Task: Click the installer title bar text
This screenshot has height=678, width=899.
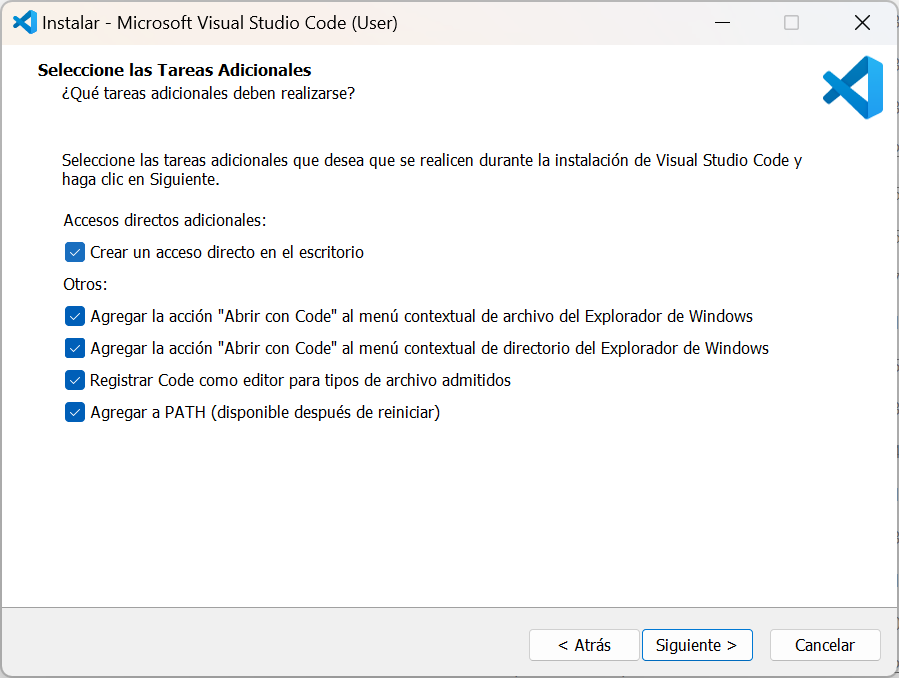Action: (220, 21)
